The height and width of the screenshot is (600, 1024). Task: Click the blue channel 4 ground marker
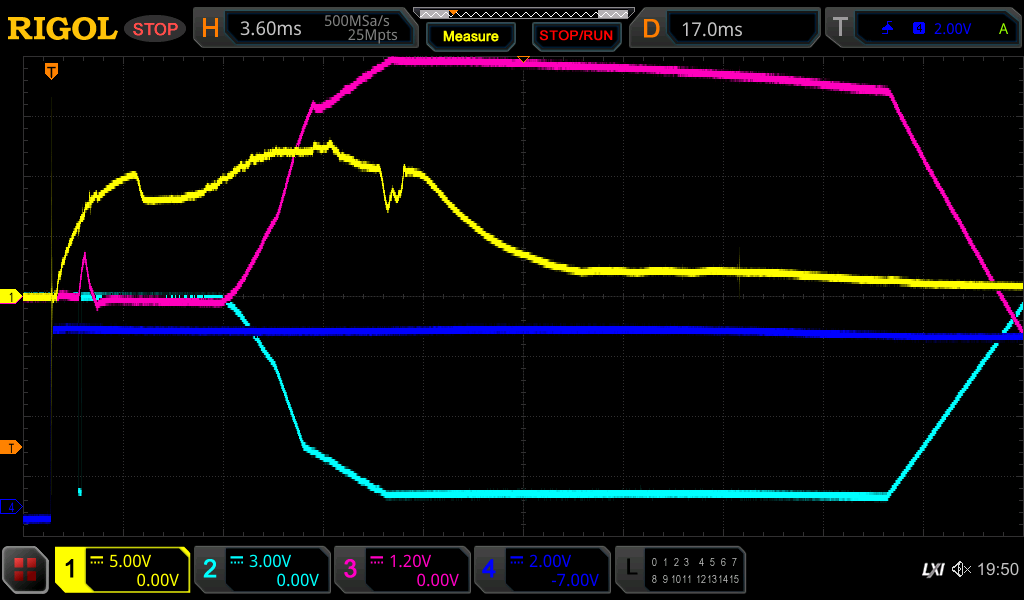pos(11,508)
